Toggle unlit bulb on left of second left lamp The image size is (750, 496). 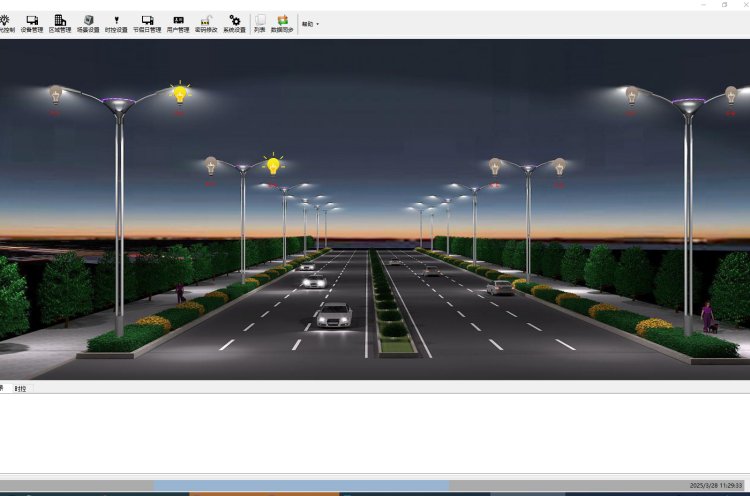tap(211, 165)
